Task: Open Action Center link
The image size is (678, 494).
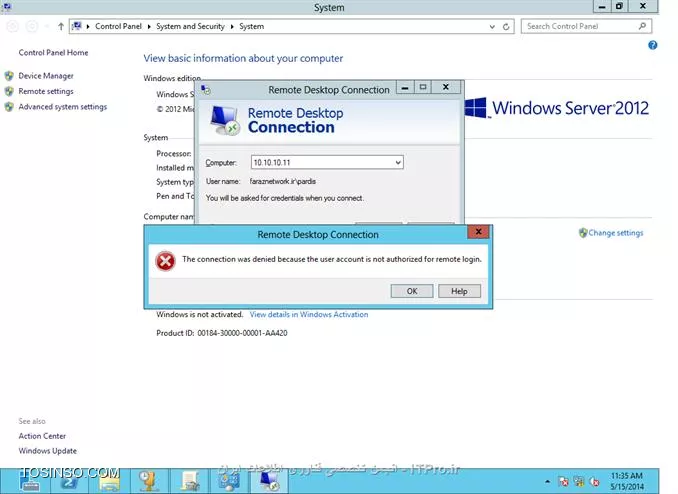Action: tap(42, 436)
